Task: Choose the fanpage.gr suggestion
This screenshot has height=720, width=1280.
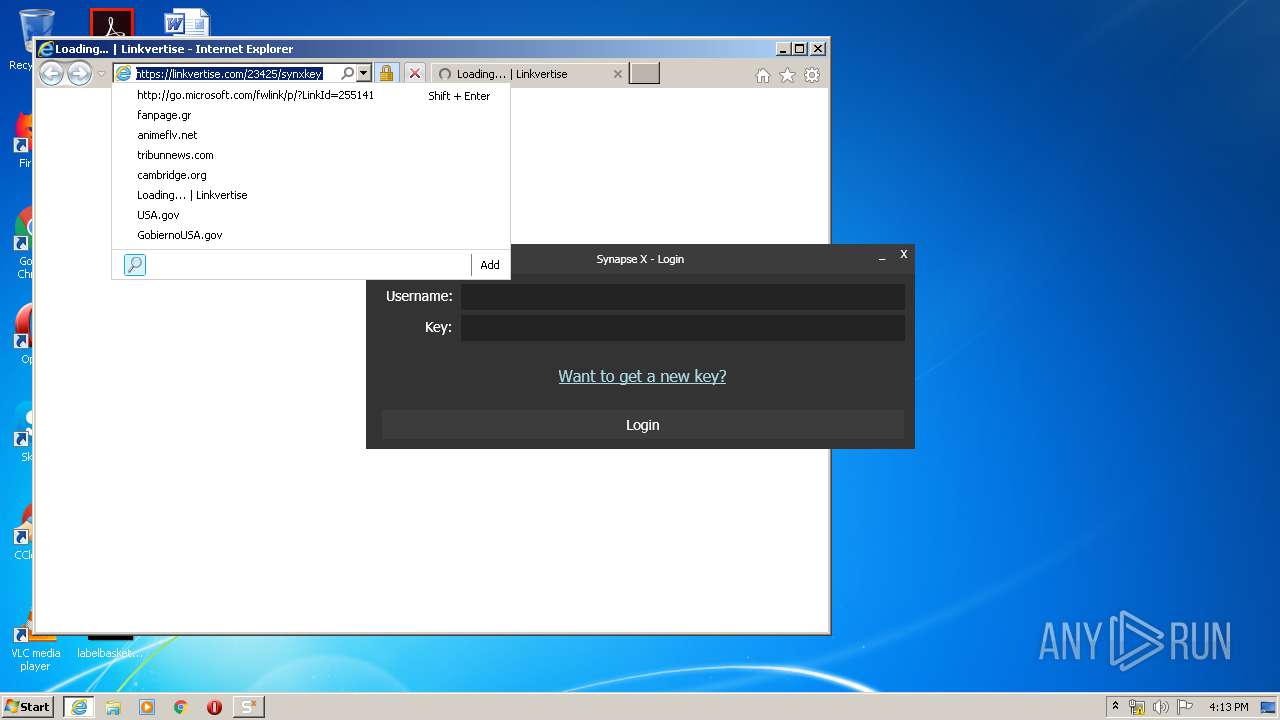Action: [x=311, y=115]
